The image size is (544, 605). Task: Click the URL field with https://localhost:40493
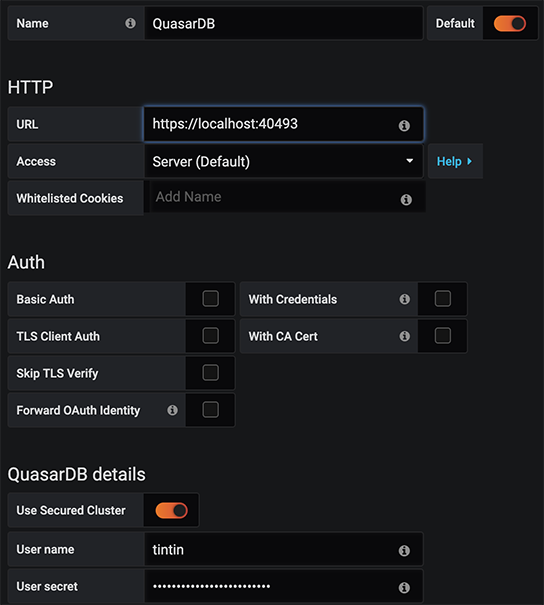click(284, 124)
